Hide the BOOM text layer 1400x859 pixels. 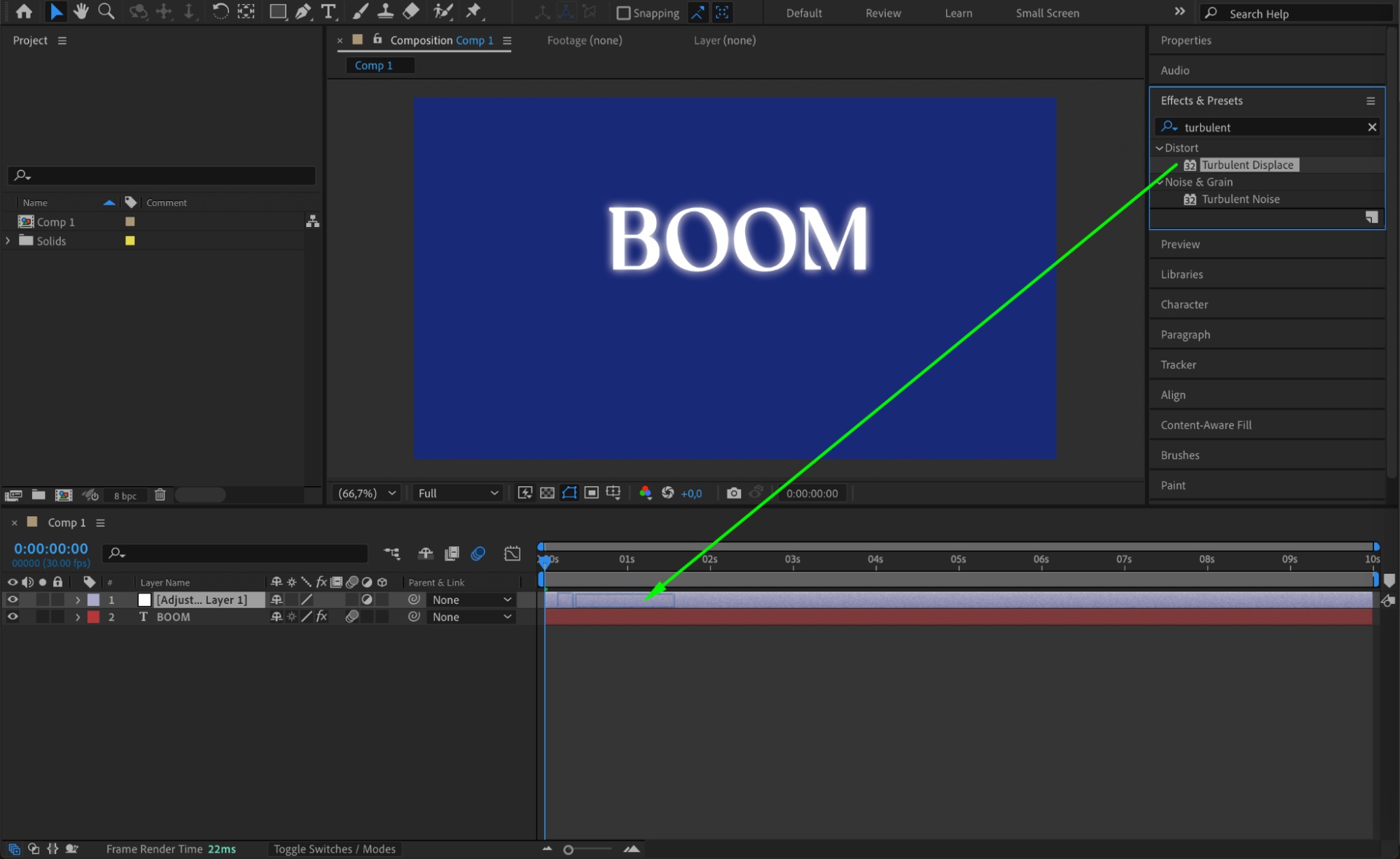[x=13, y=617]
